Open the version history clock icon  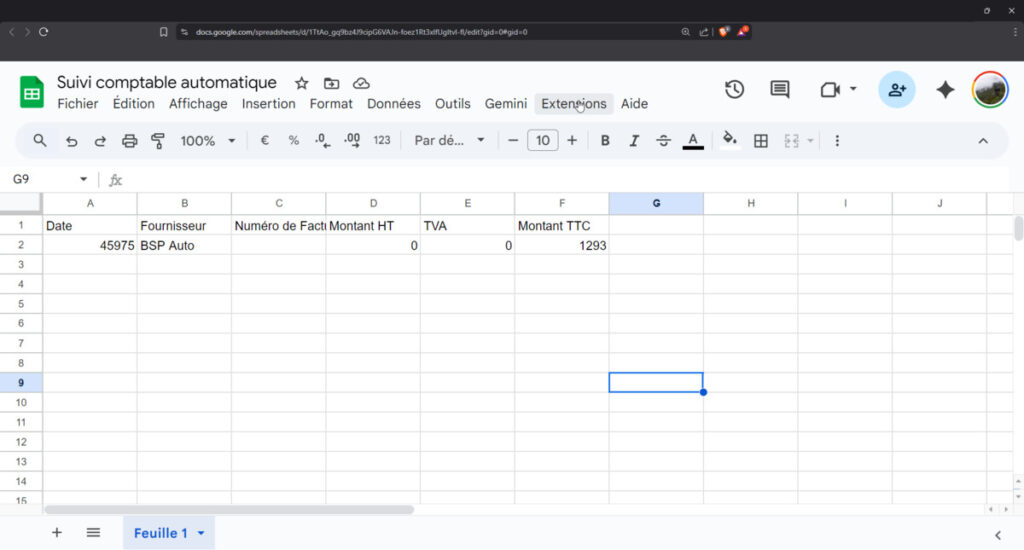(734, 90)
